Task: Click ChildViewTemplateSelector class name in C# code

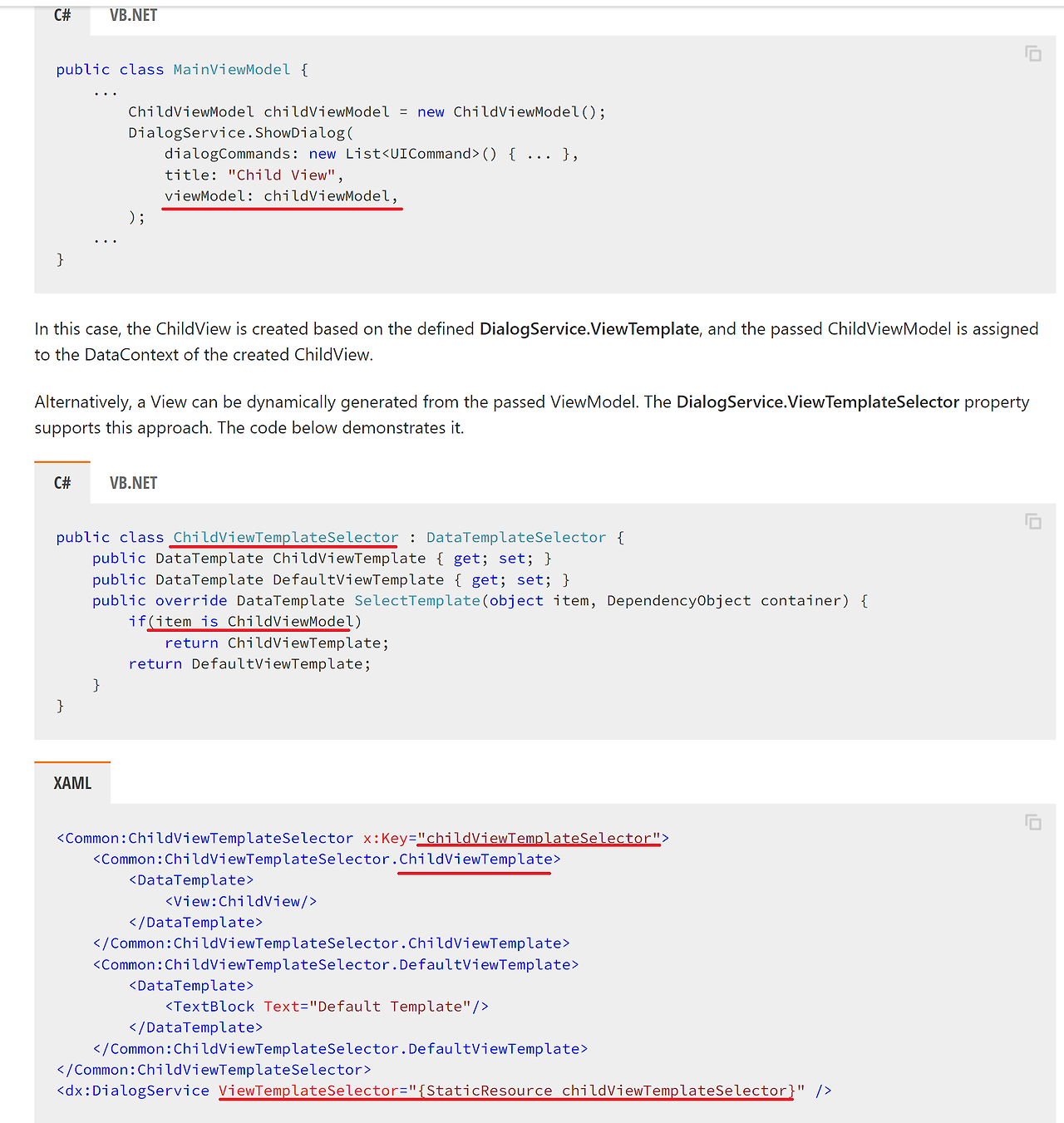Action: pyautogui.click(x=286, y=538)
